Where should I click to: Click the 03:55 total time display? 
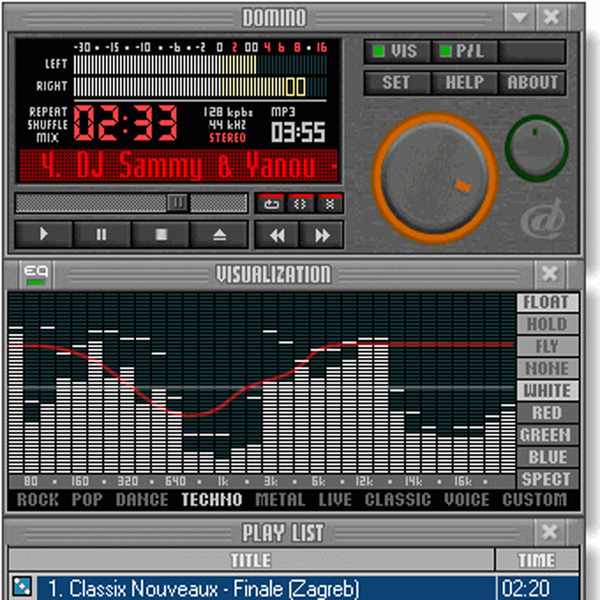(x=298, y=132)
